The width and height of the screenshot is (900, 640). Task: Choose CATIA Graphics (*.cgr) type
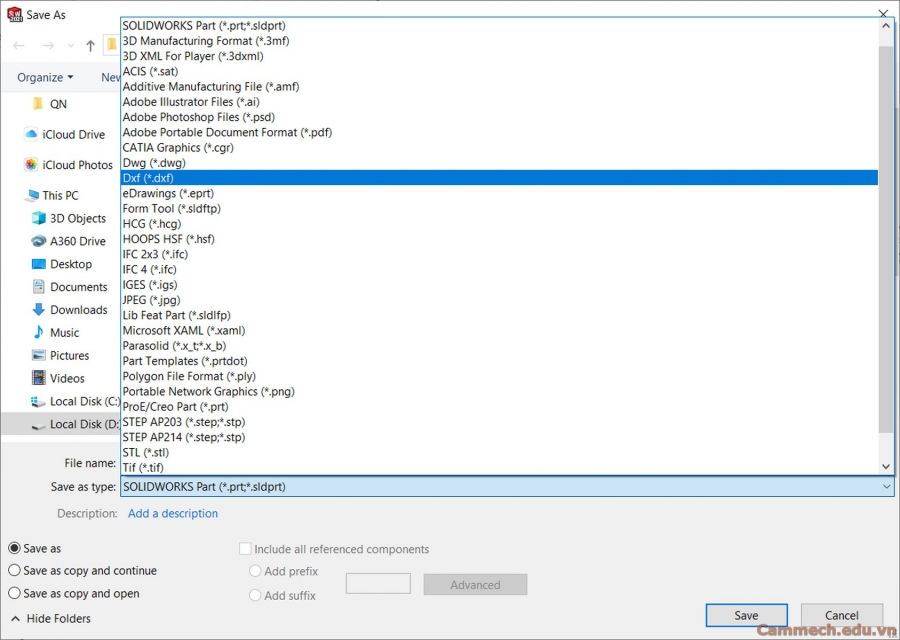point(499,148)
